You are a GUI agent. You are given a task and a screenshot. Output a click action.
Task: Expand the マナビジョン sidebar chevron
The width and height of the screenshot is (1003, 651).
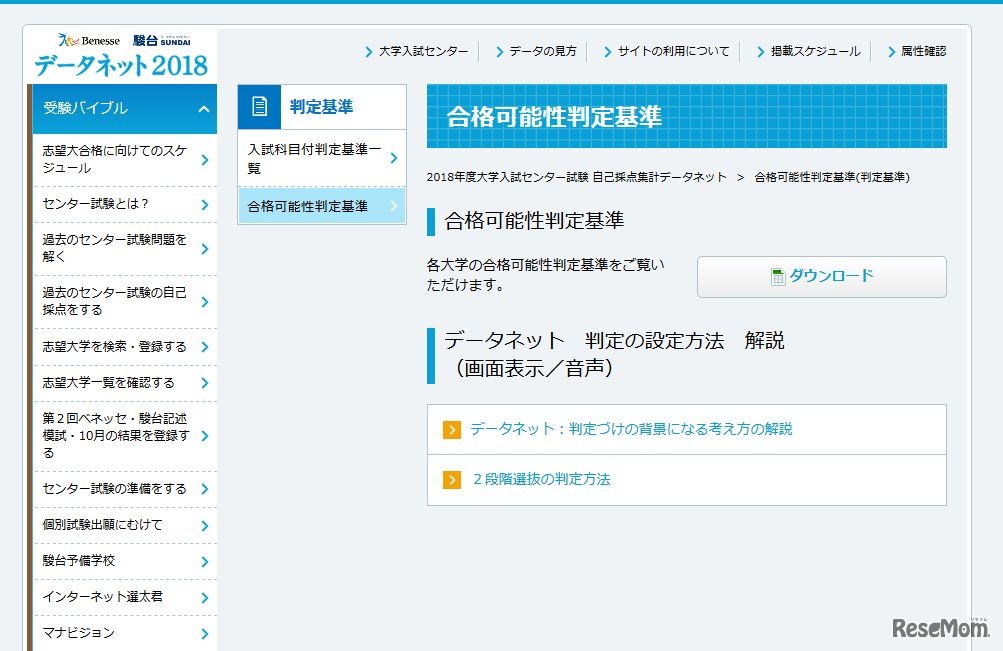[208, 633]
